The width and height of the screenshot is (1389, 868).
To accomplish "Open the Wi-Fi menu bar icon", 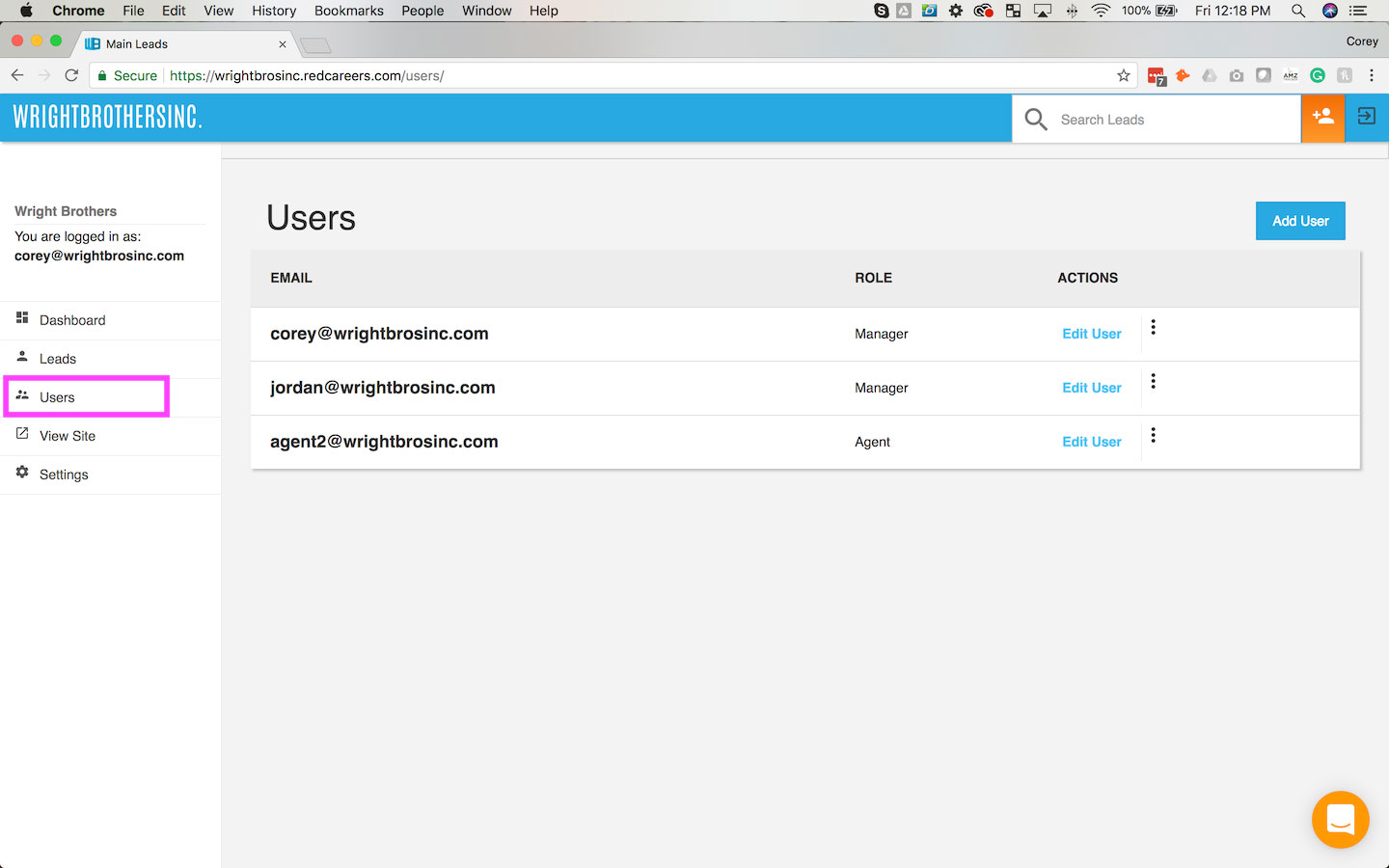I will (1101, 11).
